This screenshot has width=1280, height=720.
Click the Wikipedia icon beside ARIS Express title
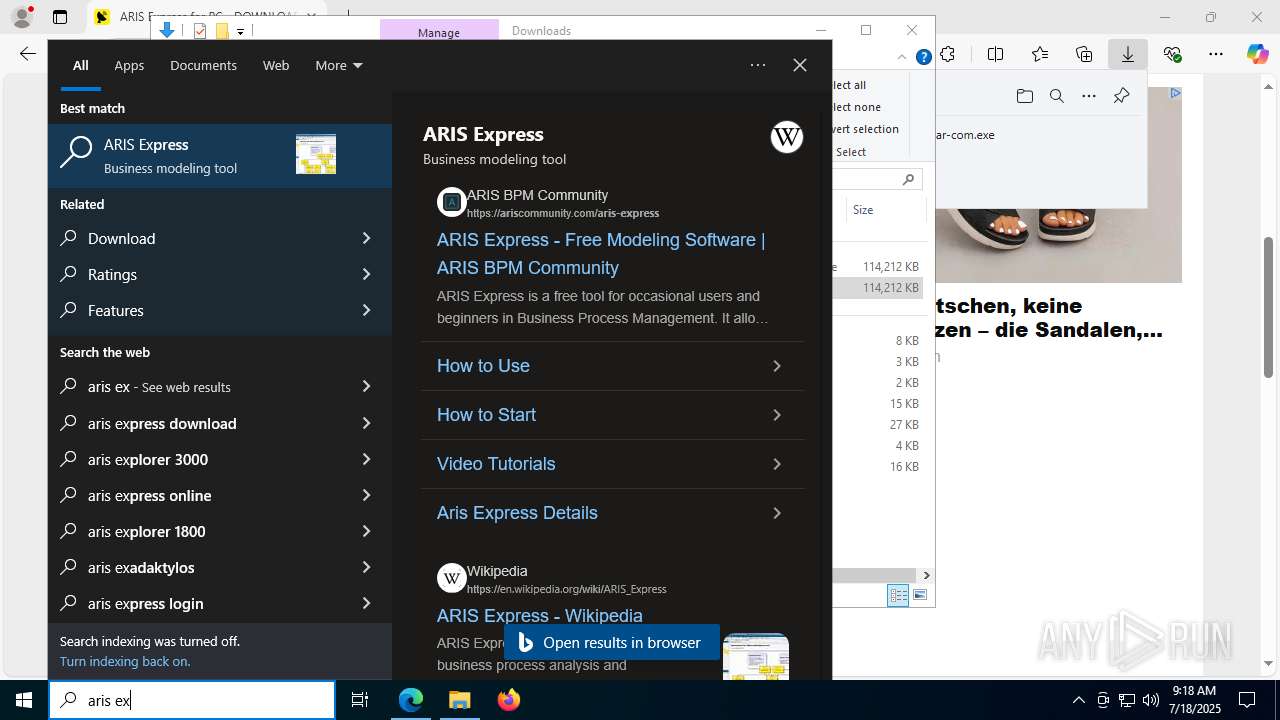coord(787,137)
